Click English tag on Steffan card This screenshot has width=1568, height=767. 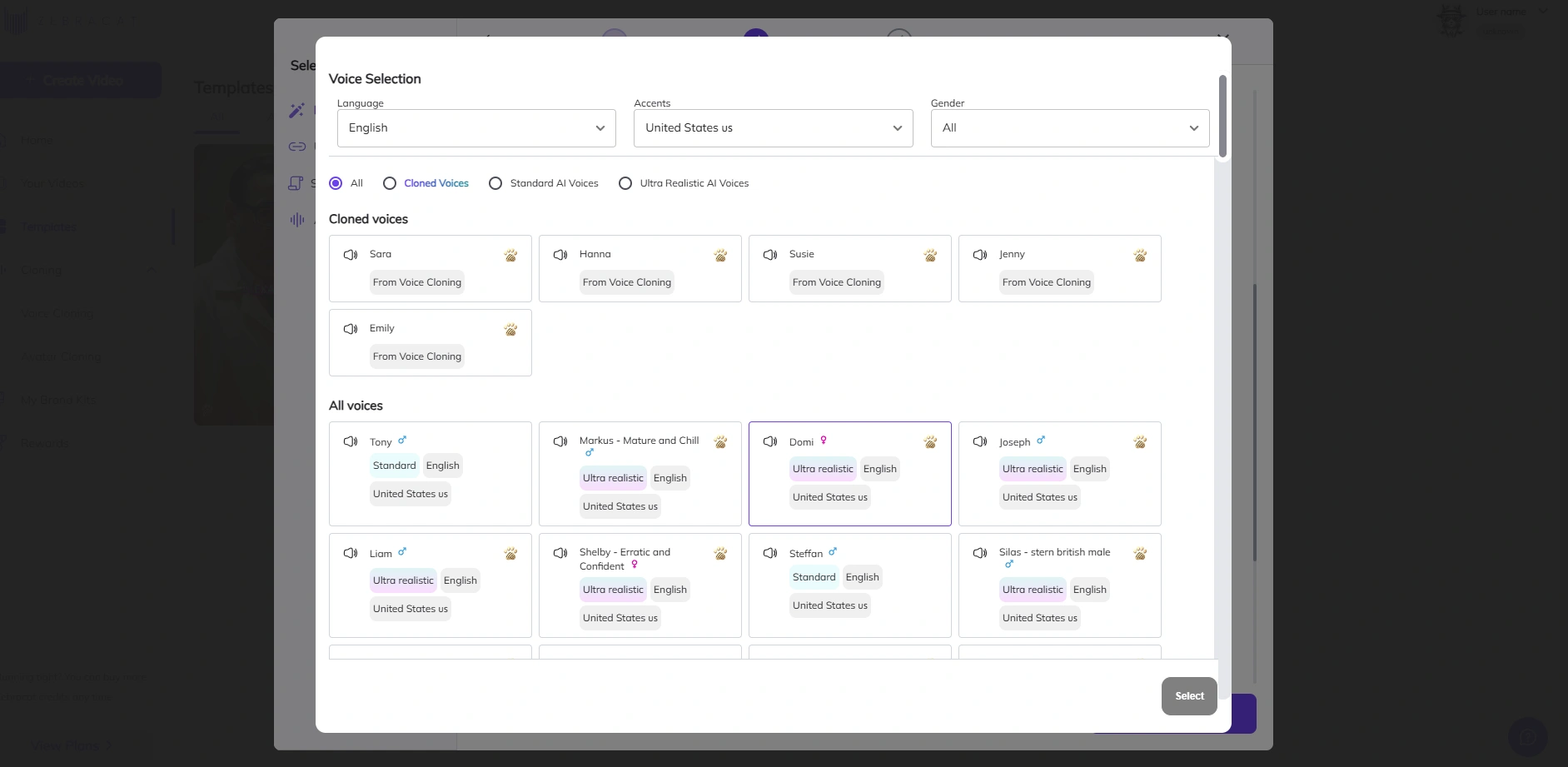click(863, 577)
